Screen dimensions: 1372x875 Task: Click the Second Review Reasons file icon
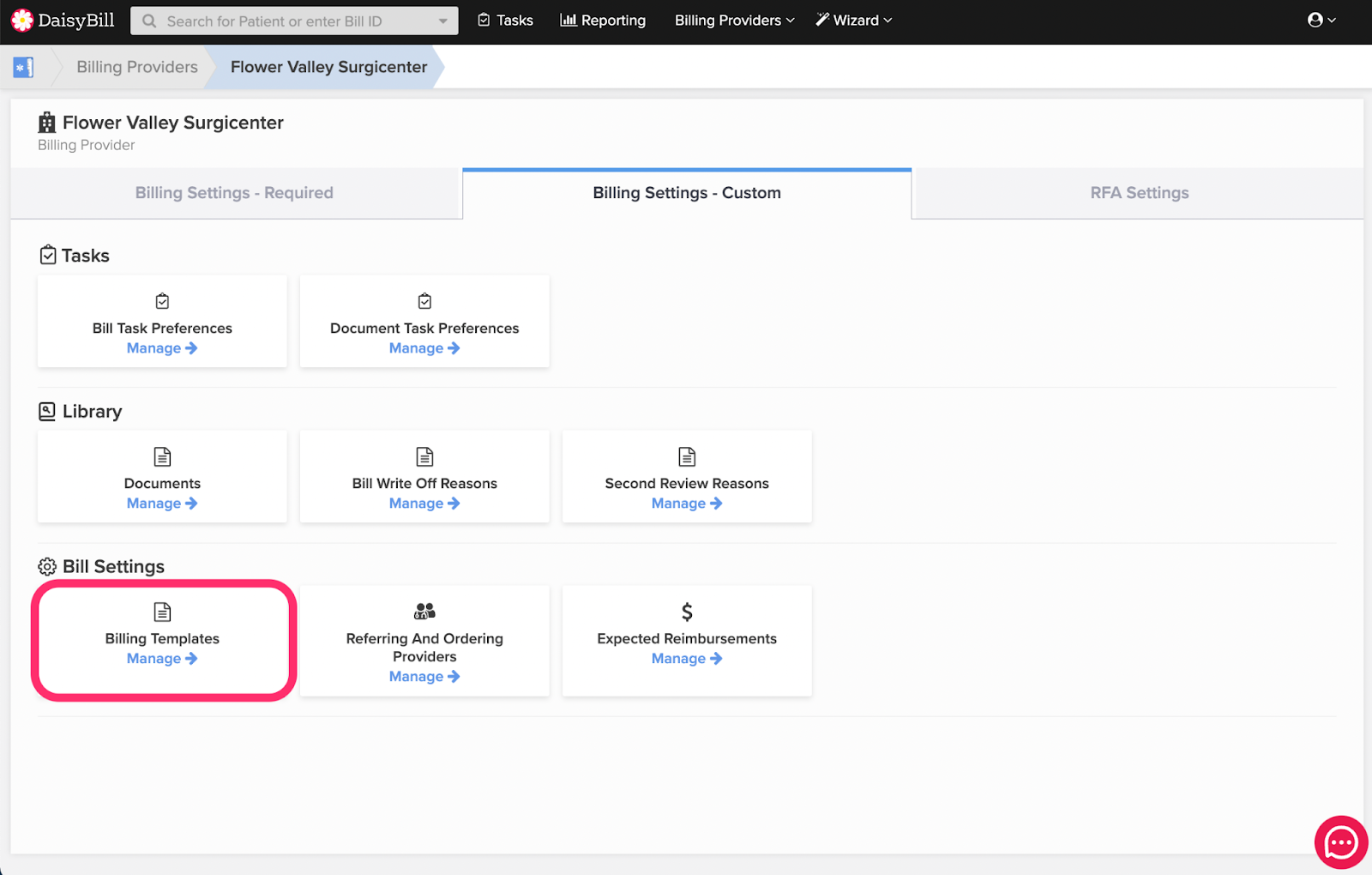(x=687, y=456)
